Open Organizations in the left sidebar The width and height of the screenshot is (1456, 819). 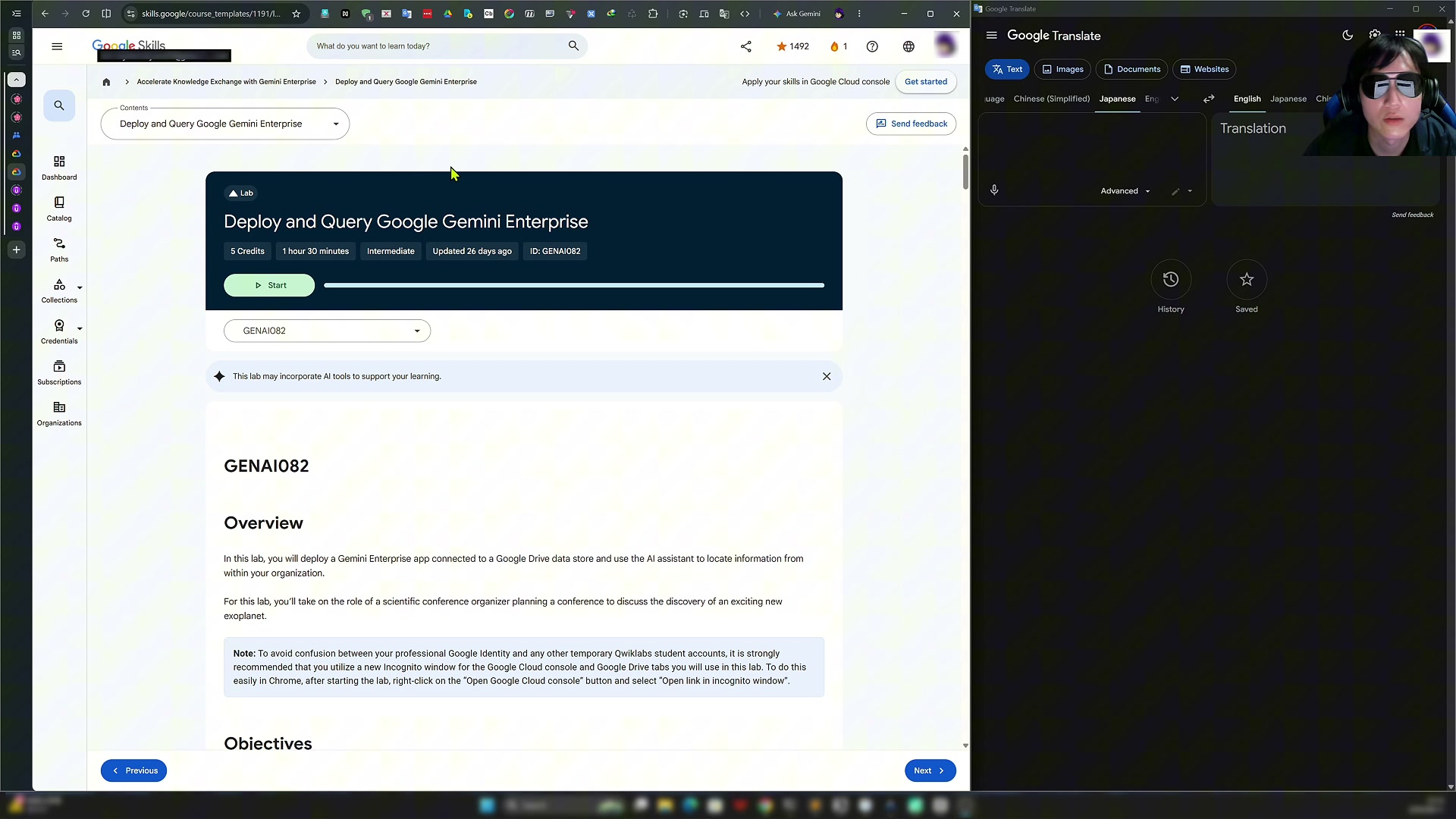point(59,414)
